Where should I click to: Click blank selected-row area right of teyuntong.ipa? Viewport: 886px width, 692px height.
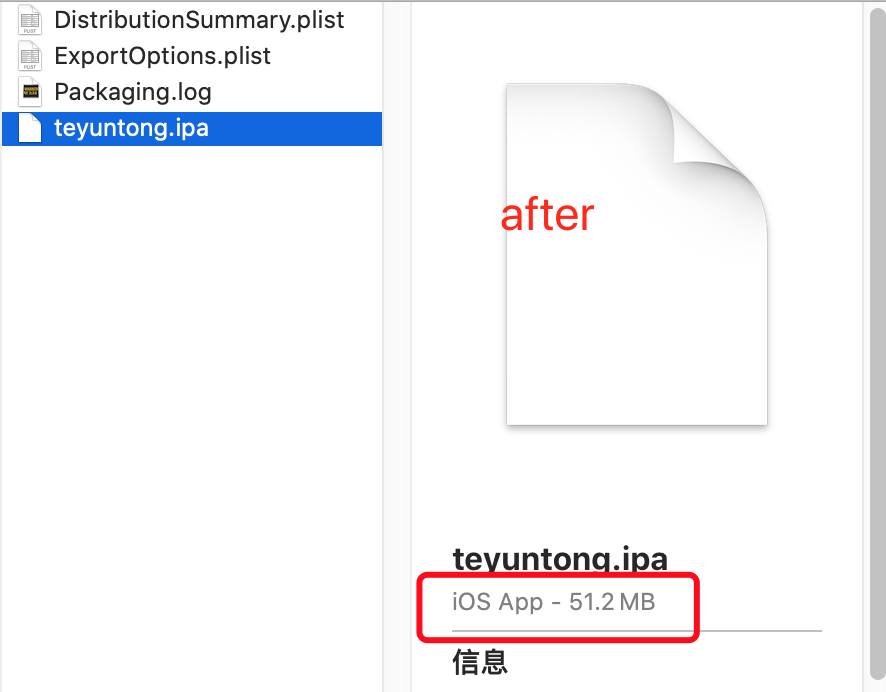(x=300, y=128)
